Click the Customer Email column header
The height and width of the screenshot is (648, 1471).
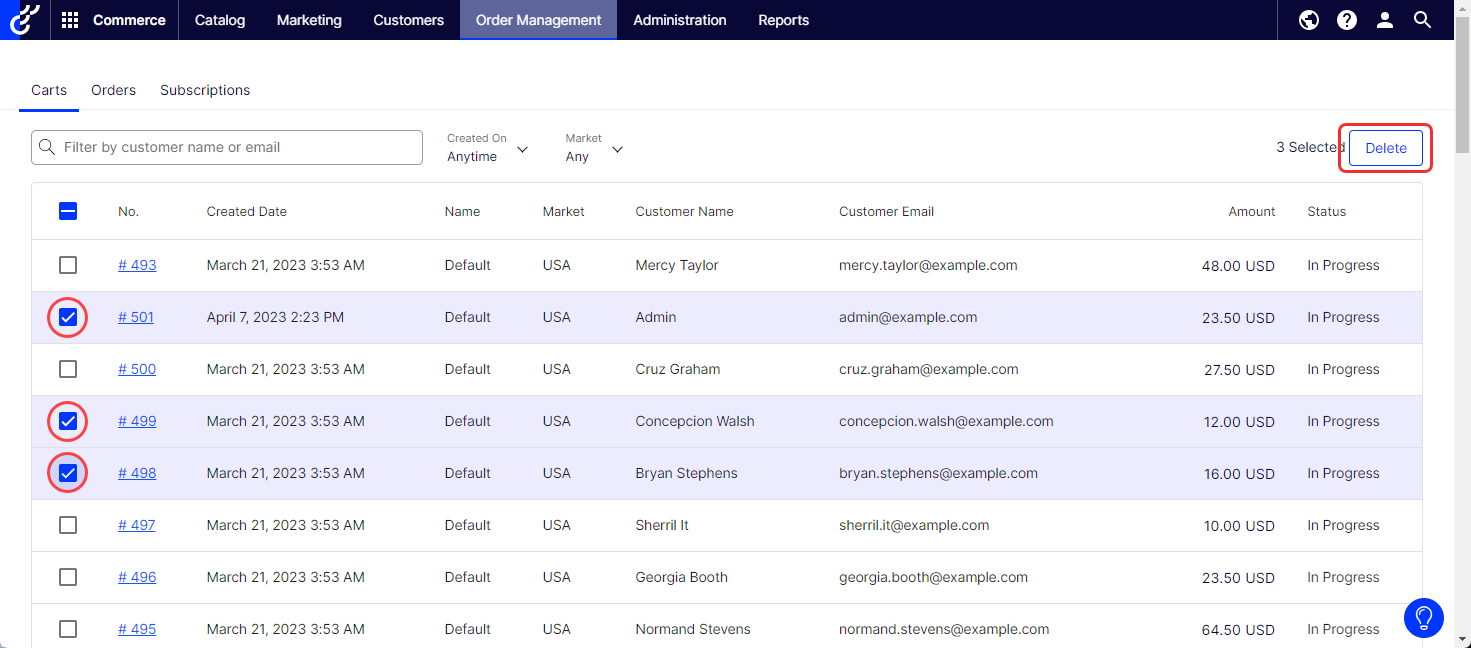(x=887, y=211)
